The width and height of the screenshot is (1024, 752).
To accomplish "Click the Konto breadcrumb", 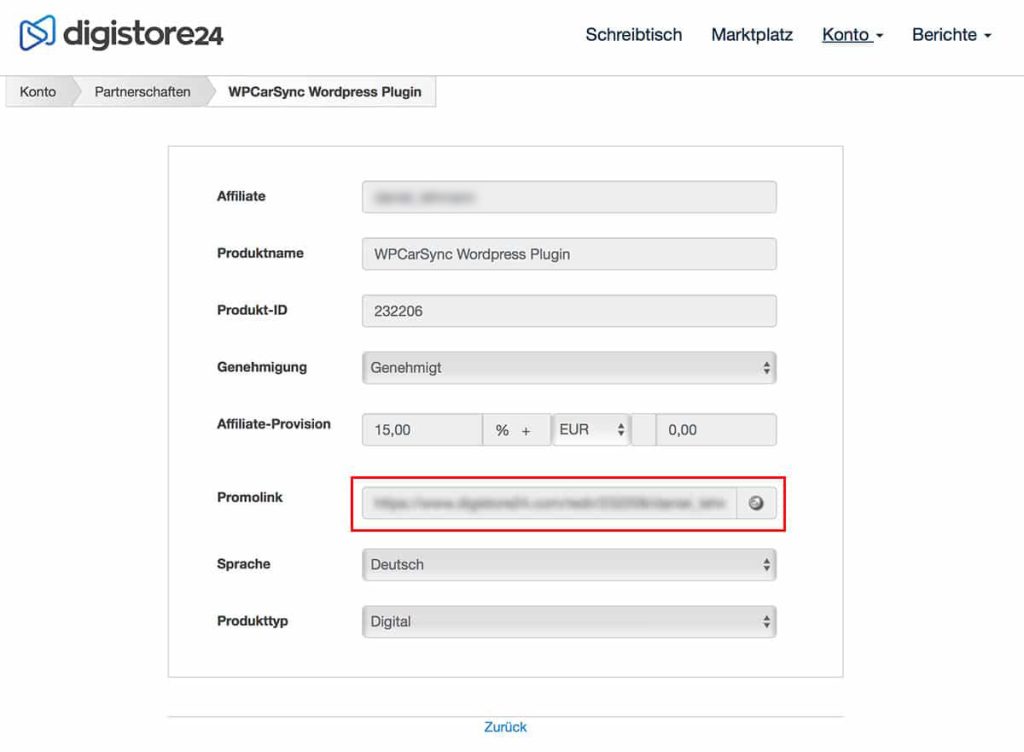I will pos(38,92).
